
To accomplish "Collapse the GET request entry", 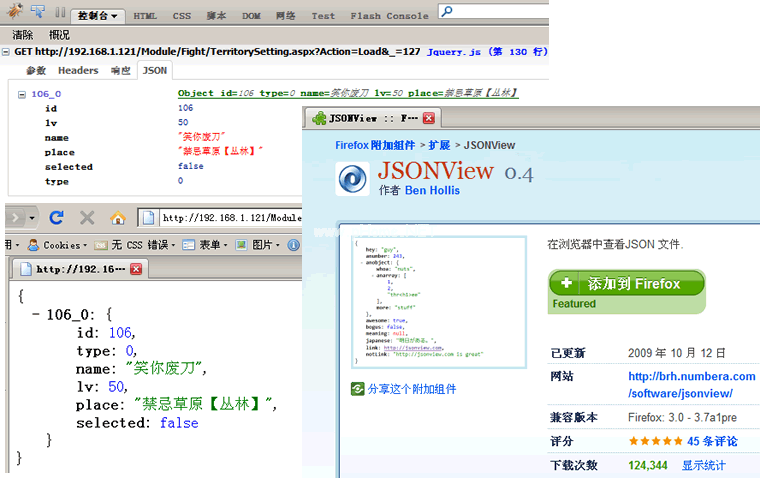I will point(7,51).
